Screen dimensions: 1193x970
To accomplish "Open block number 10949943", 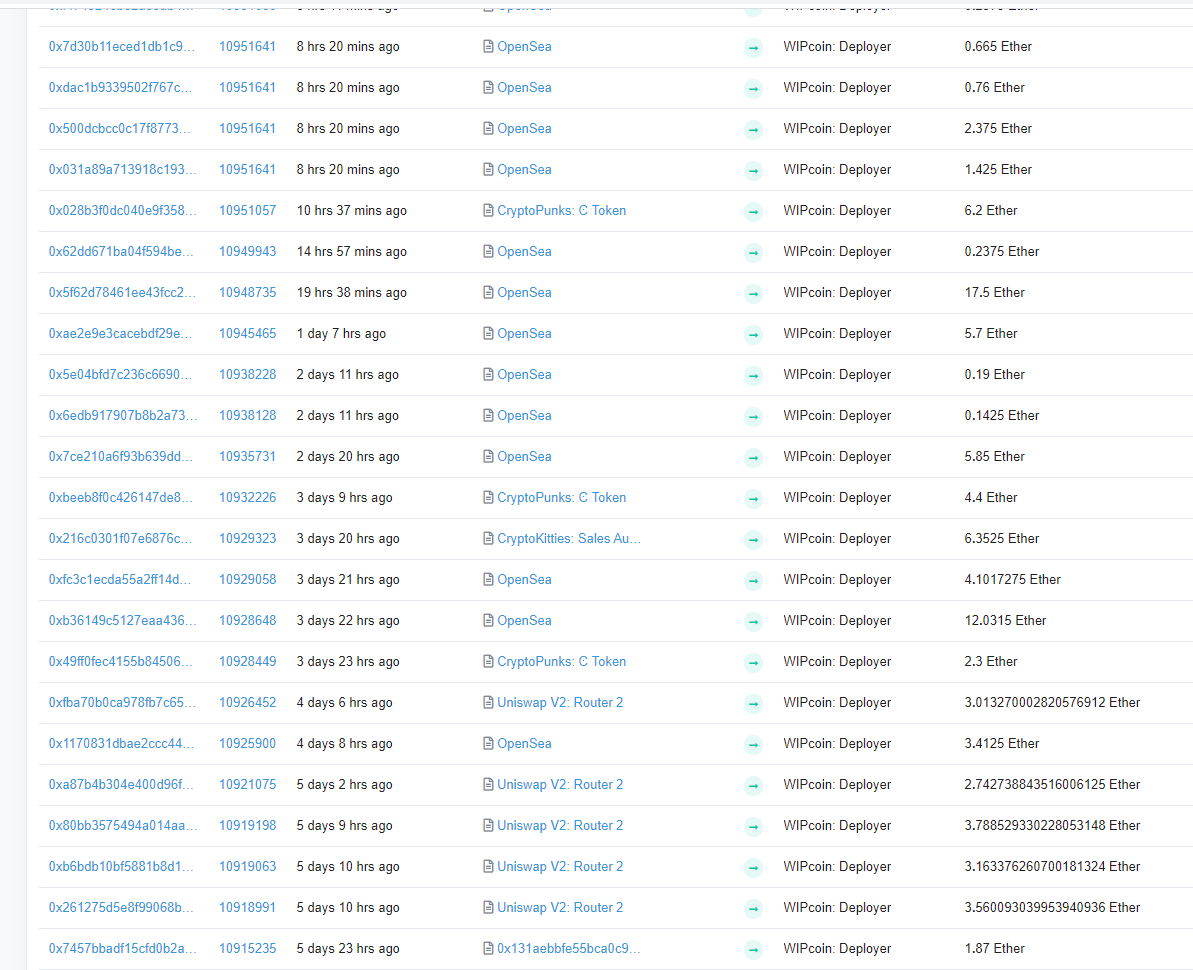I will click(x=247, y=252).
